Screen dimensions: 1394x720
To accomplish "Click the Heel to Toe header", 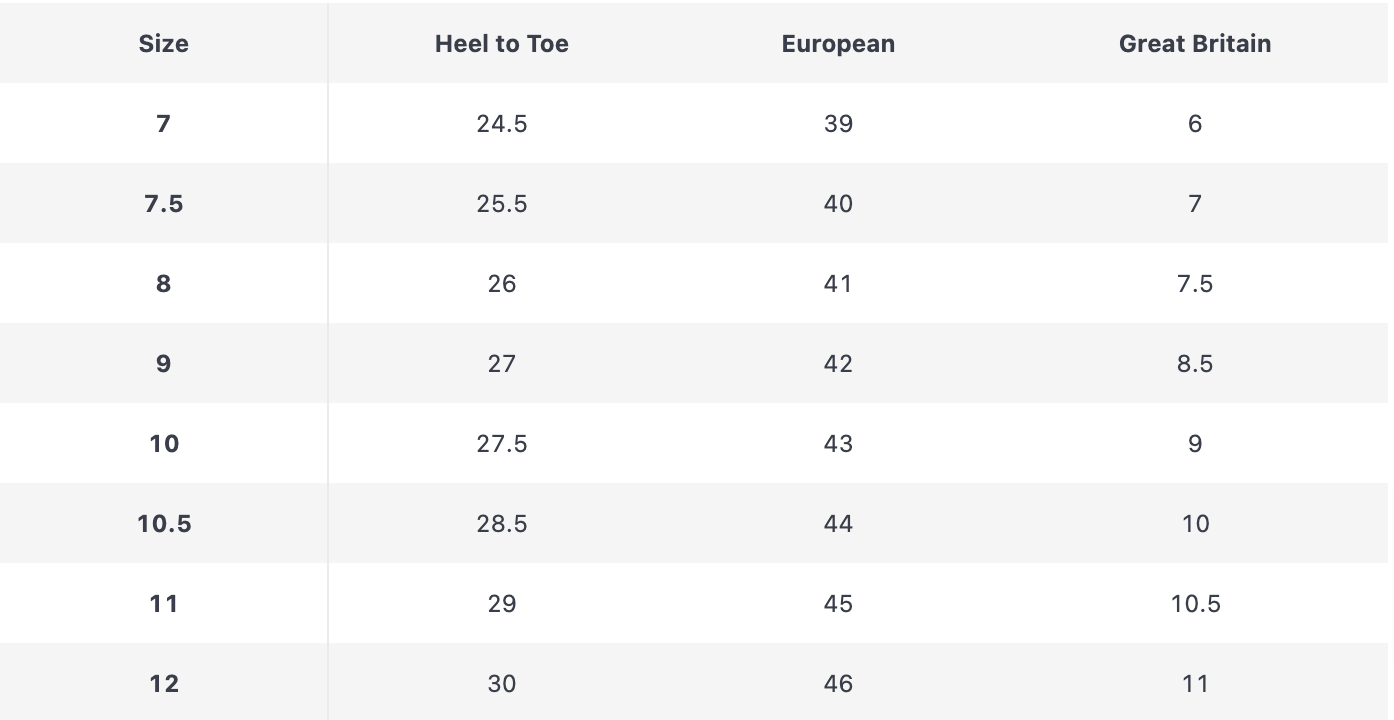I will [501, 44].
